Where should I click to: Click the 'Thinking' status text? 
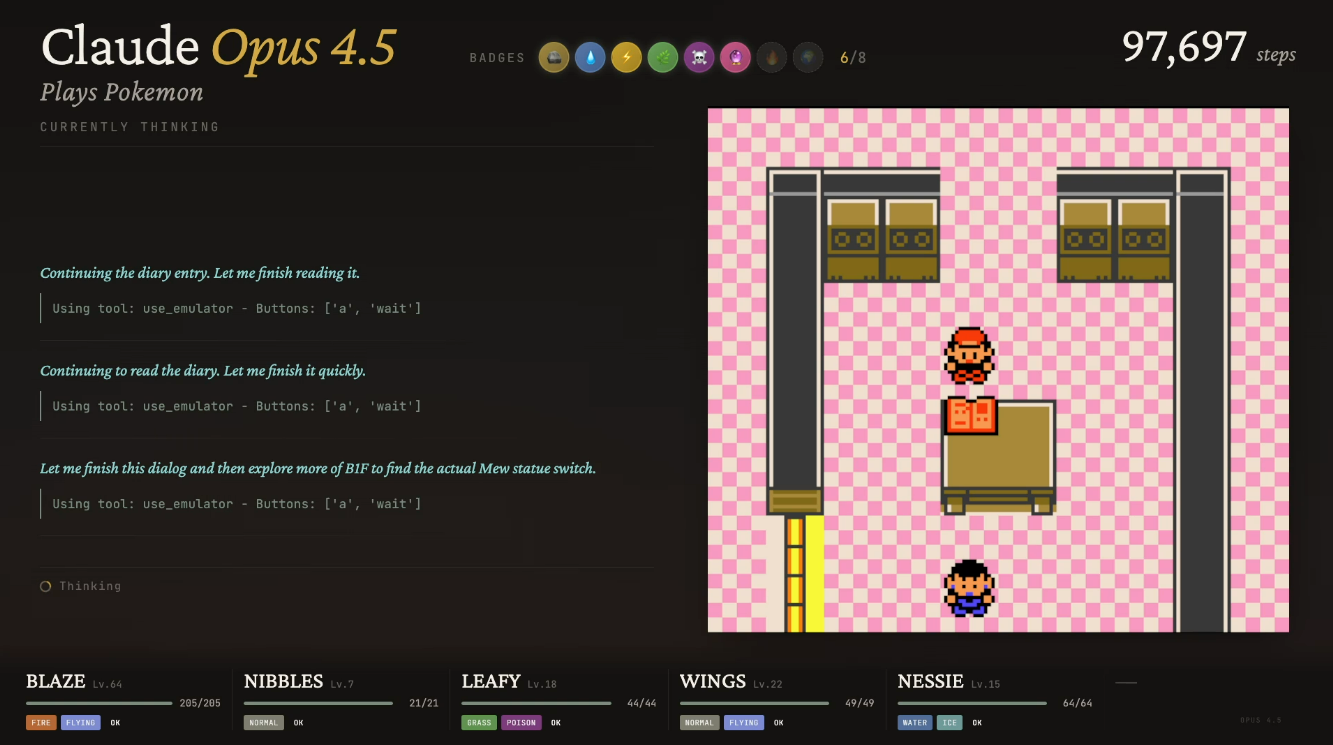click(90, 586)
